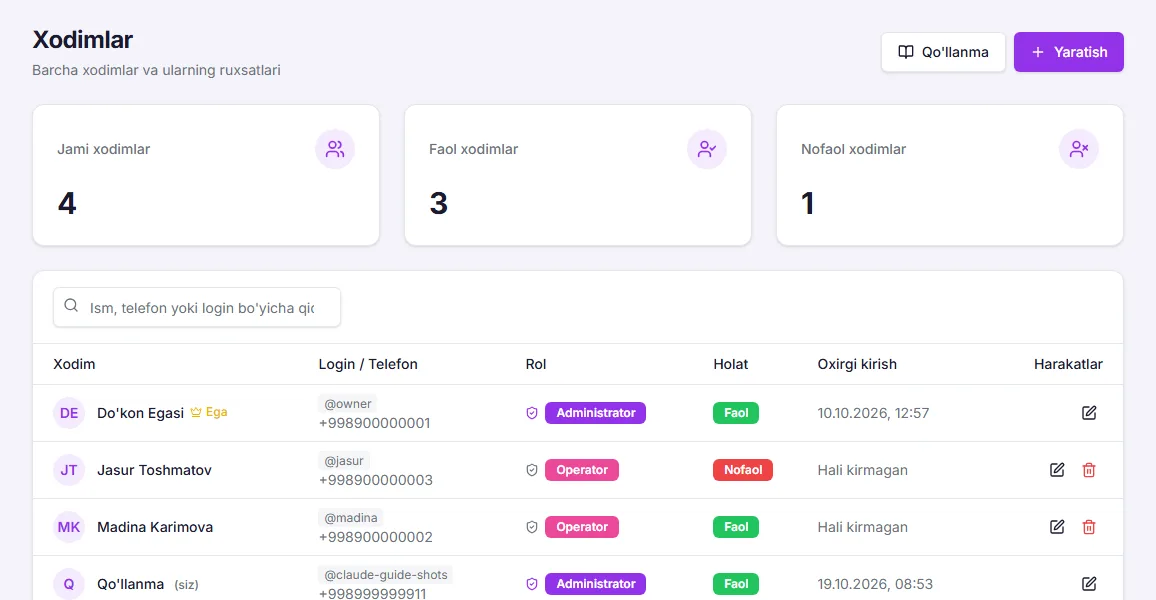Click the @owner login tag
The width and height of the screenshot is (1156, 600).
coord(348,404)
